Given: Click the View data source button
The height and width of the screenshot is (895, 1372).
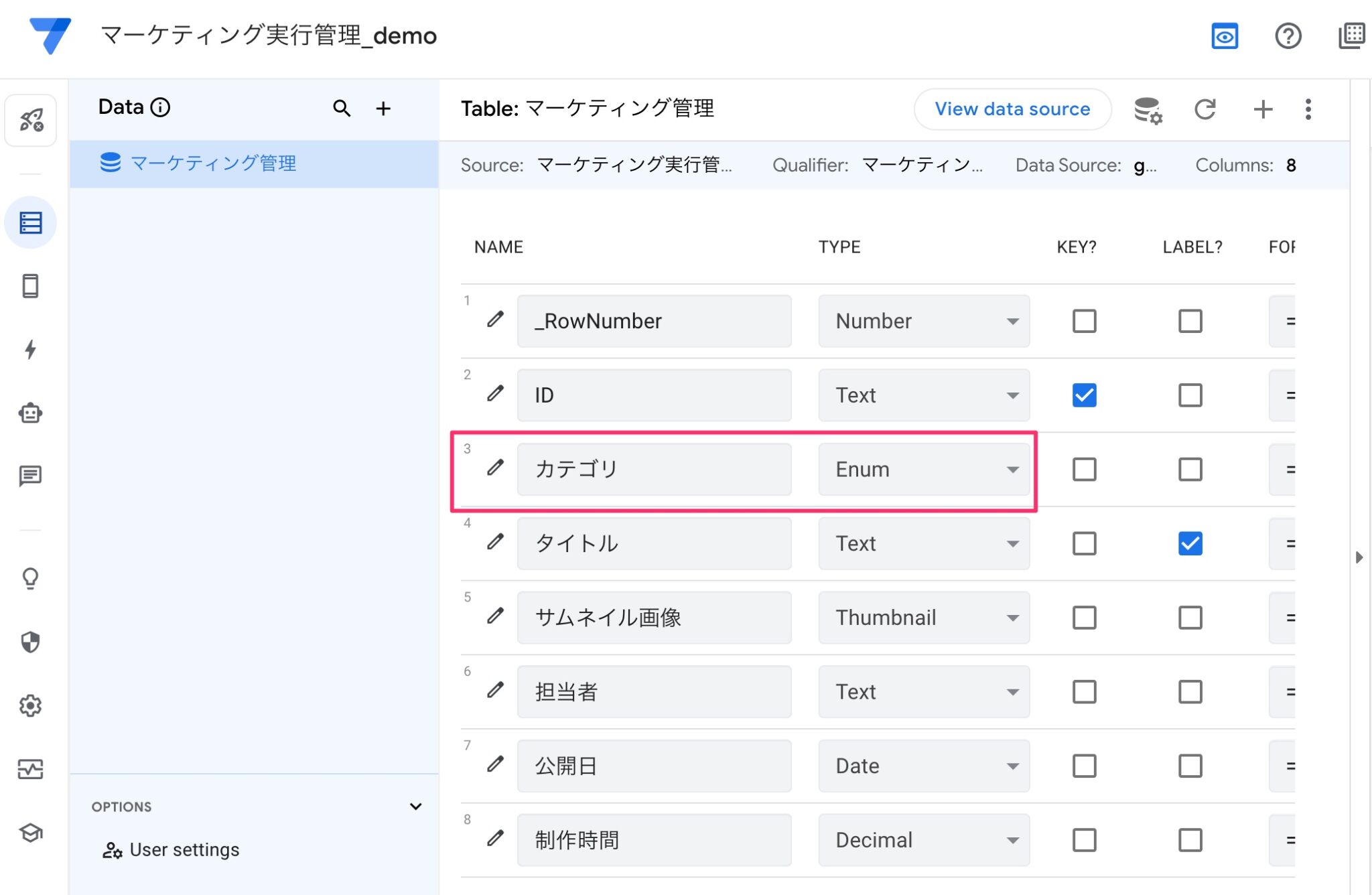Looking at the screenshot, I should 1012,109.
